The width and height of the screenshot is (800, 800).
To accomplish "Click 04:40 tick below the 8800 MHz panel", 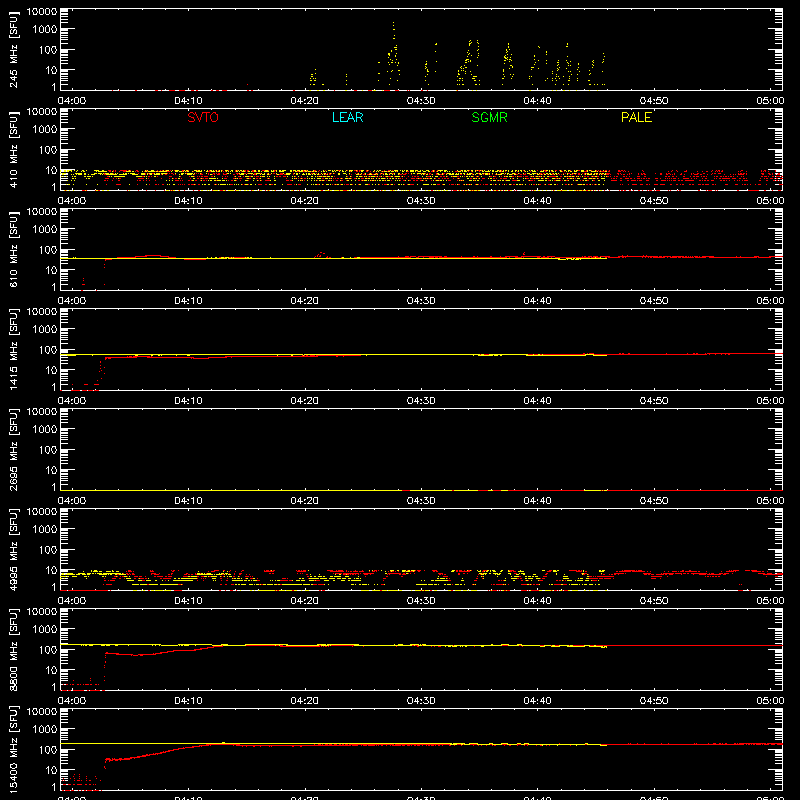I will (x=537, y=701).
